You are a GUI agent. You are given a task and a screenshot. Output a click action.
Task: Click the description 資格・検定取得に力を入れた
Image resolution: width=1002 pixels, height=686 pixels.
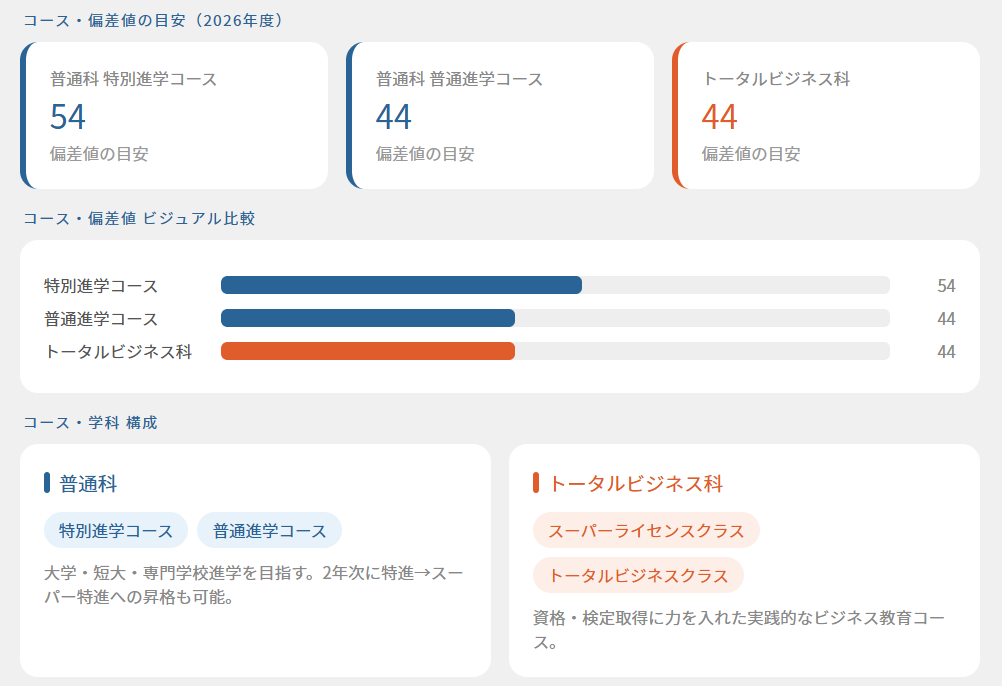pyautogui.click(x=739, y=629)
